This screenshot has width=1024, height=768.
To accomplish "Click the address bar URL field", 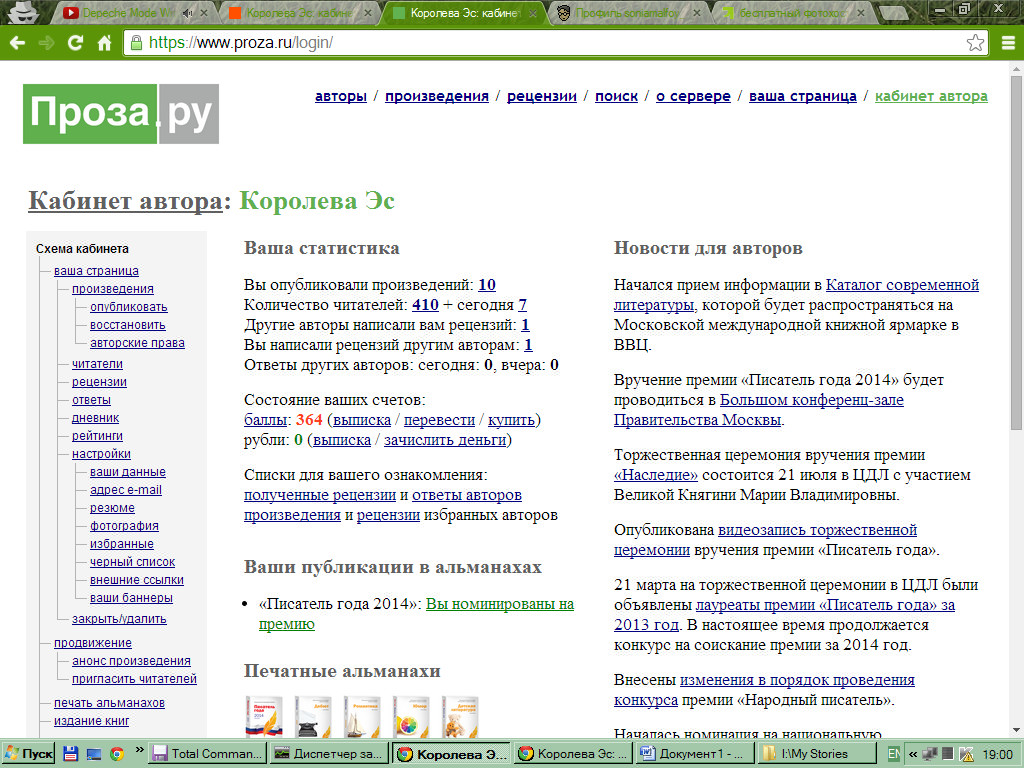I will coord(550,43).
